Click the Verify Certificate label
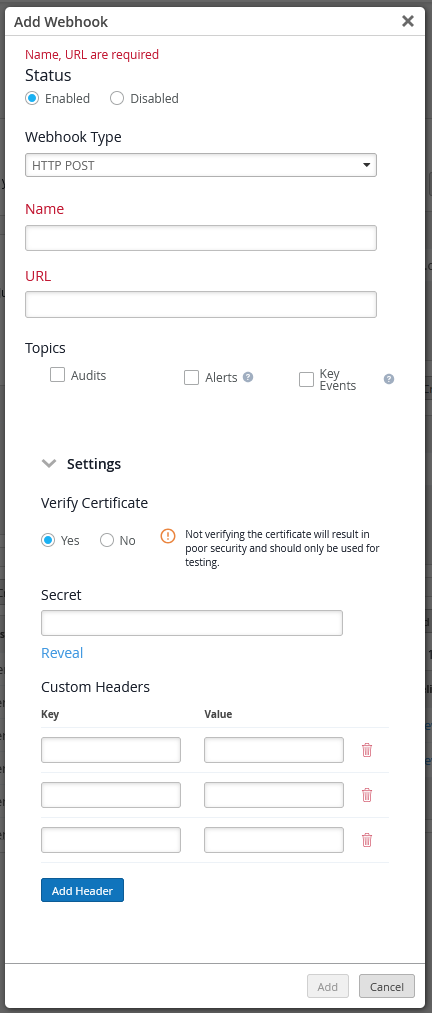Viewport: 432px width, 1013px height. click(x=94, y=502)
